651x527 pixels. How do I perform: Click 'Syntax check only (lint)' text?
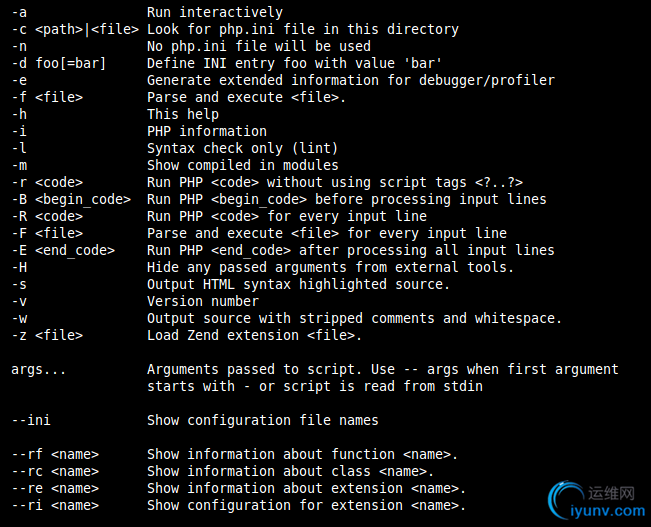point(242,148)
